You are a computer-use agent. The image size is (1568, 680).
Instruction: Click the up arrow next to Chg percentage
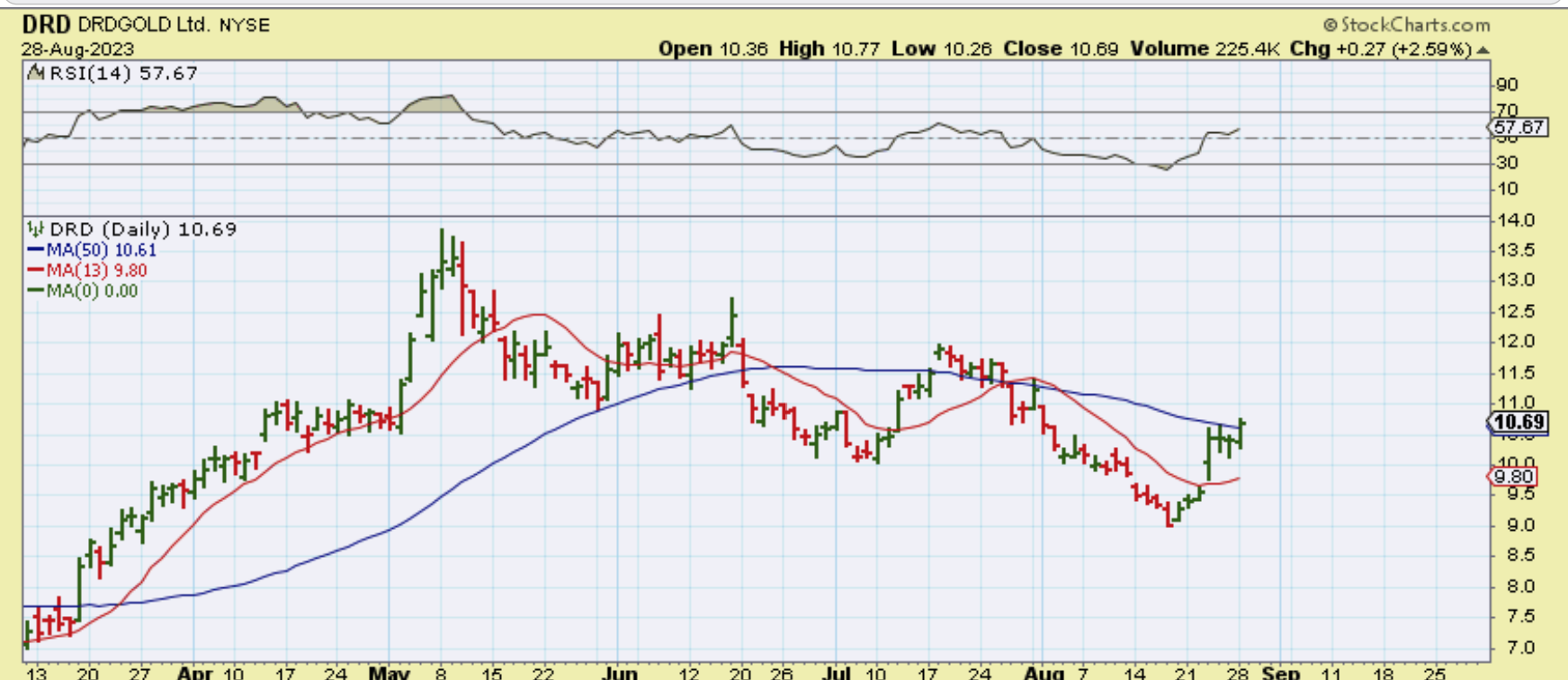(1483, 49)
